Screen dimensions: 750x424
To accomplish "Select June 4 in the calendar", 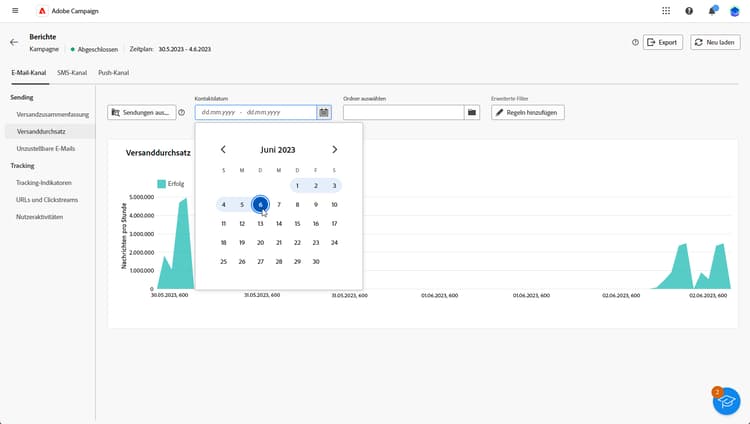I will coord(223,204).
